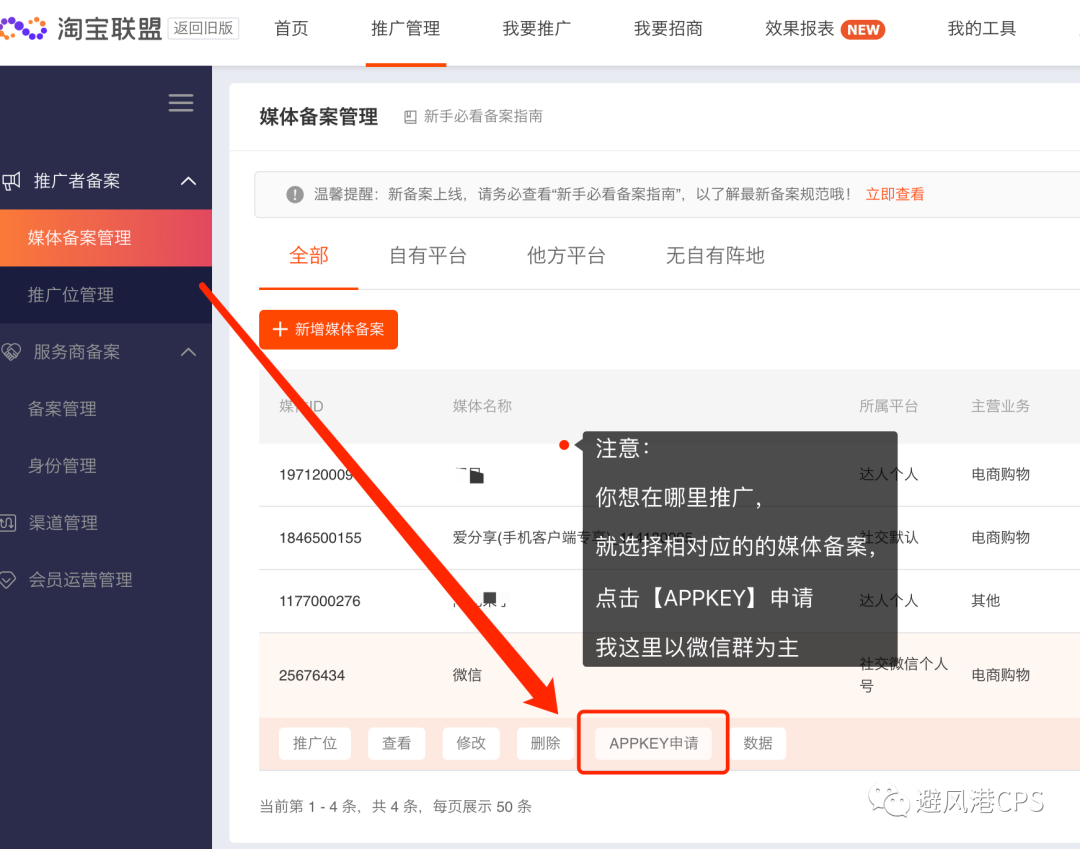Click the NEW badge beside 效果报表
This screenshot has height=849, width=1080.
[863, 30]
